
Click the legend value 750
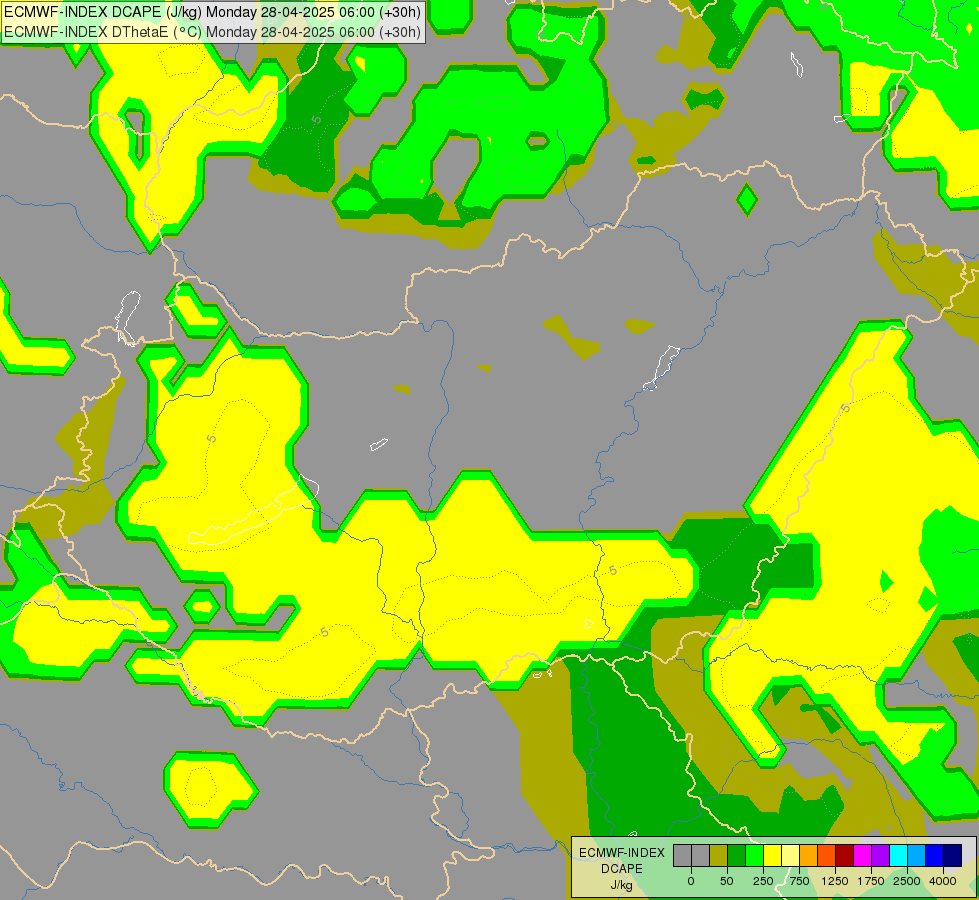(x=799, y=881)
